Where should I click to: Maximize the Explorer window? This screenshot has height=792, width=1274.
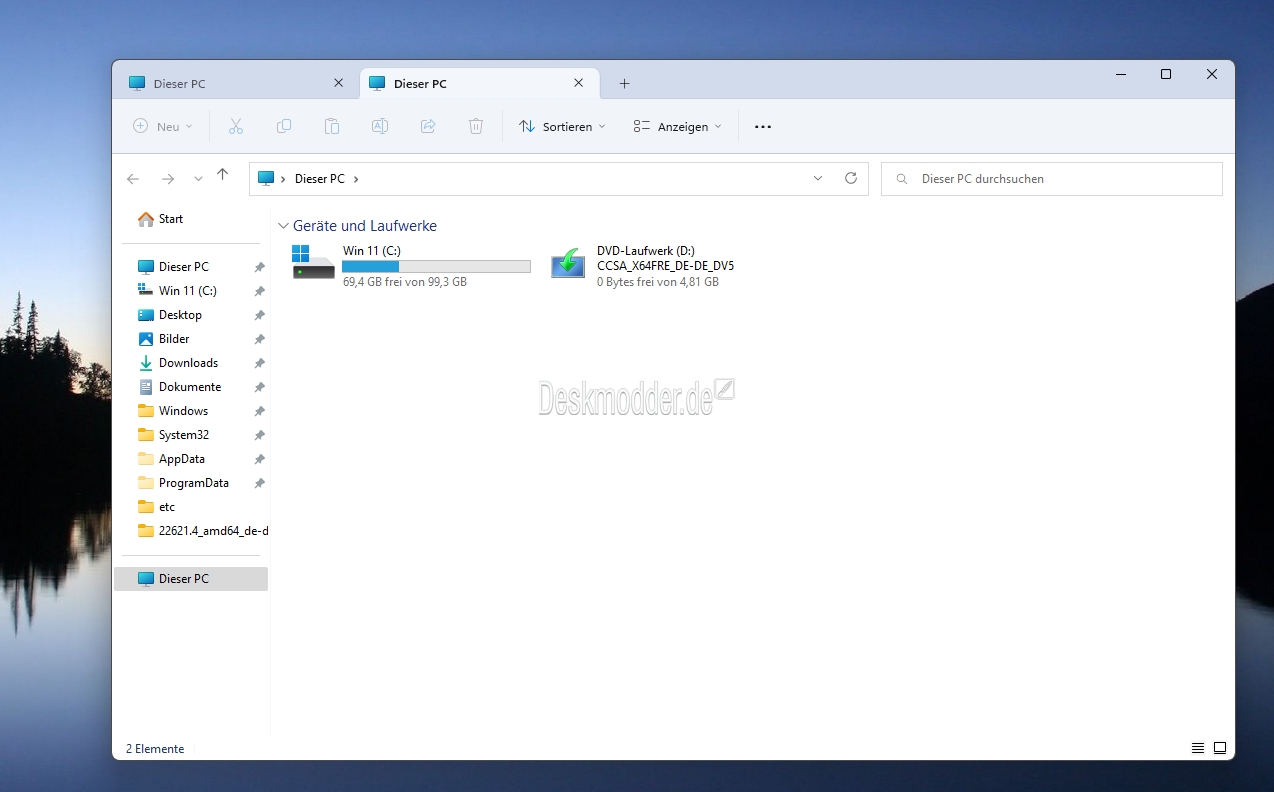click(x=1166, y=74)
